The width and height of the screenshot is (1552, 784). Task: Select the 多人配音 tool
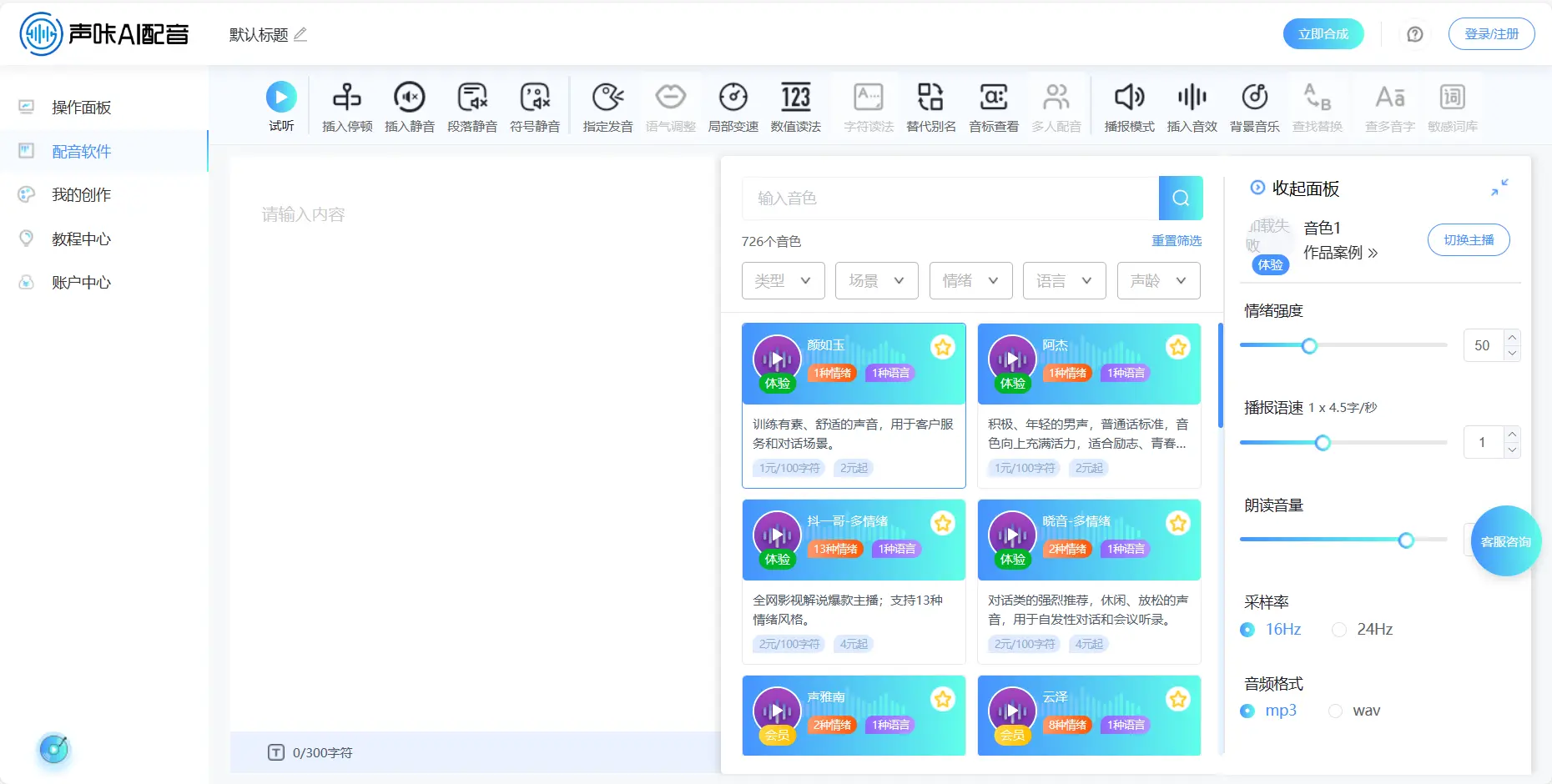coord(1056,104)
